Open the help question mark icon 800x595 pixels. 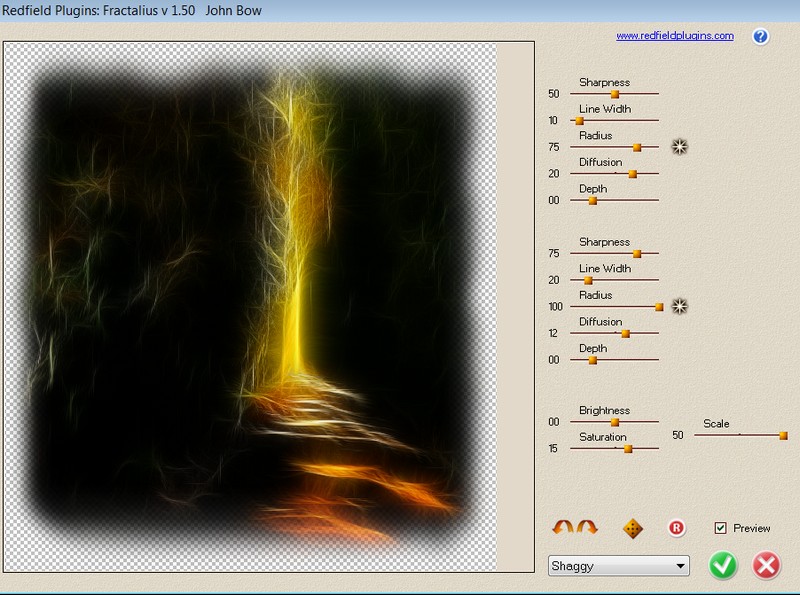[x=760, y=36]
